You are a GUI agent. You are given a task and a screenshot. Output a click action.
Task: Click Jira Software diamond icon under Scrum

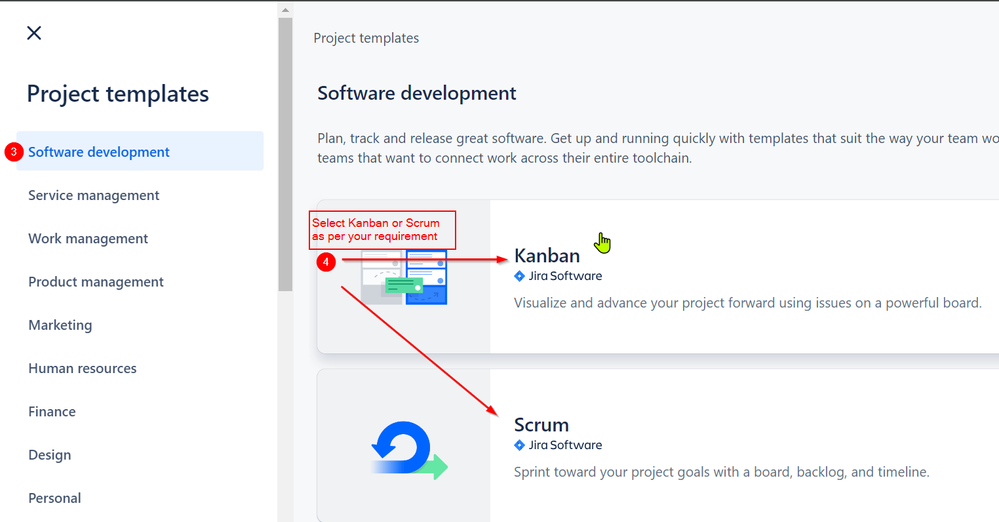(x=519, y=445)
